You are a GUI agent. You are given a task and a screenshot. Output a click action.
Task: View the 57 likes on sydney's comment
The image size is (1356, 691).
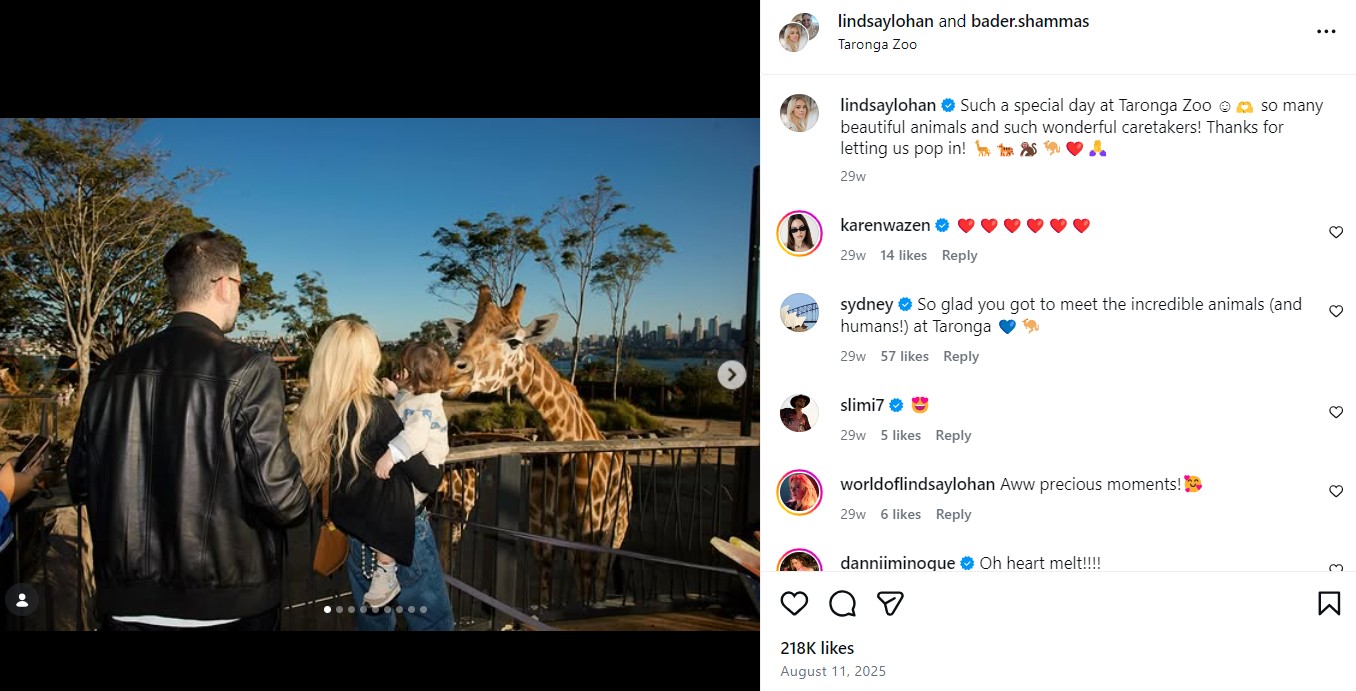(904, 356)
